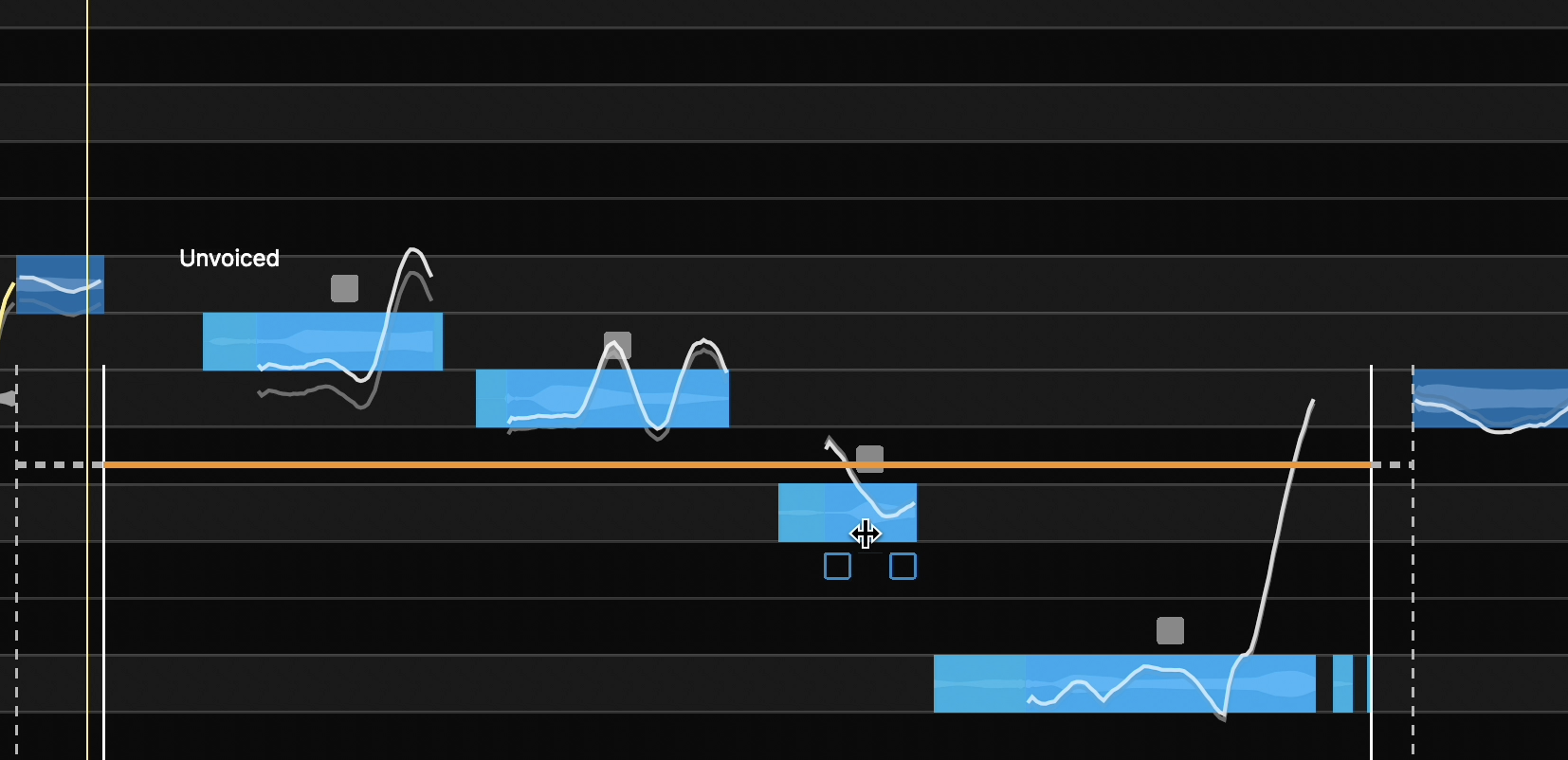The image size is (1568, 760).
Task: Click the short note under the move cursor
Action: pos(806,513)
